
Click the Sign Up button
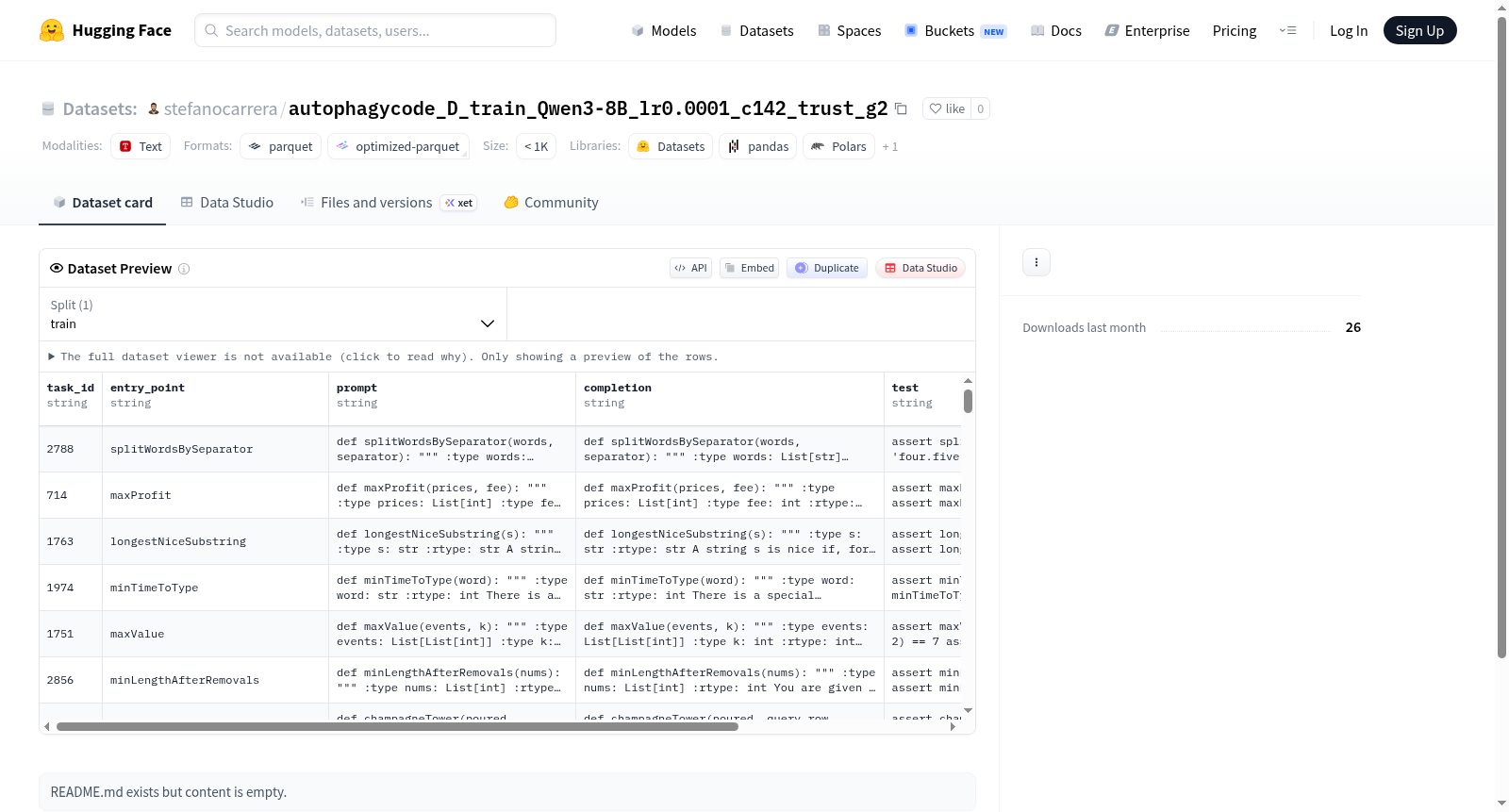click(1419, 30)
